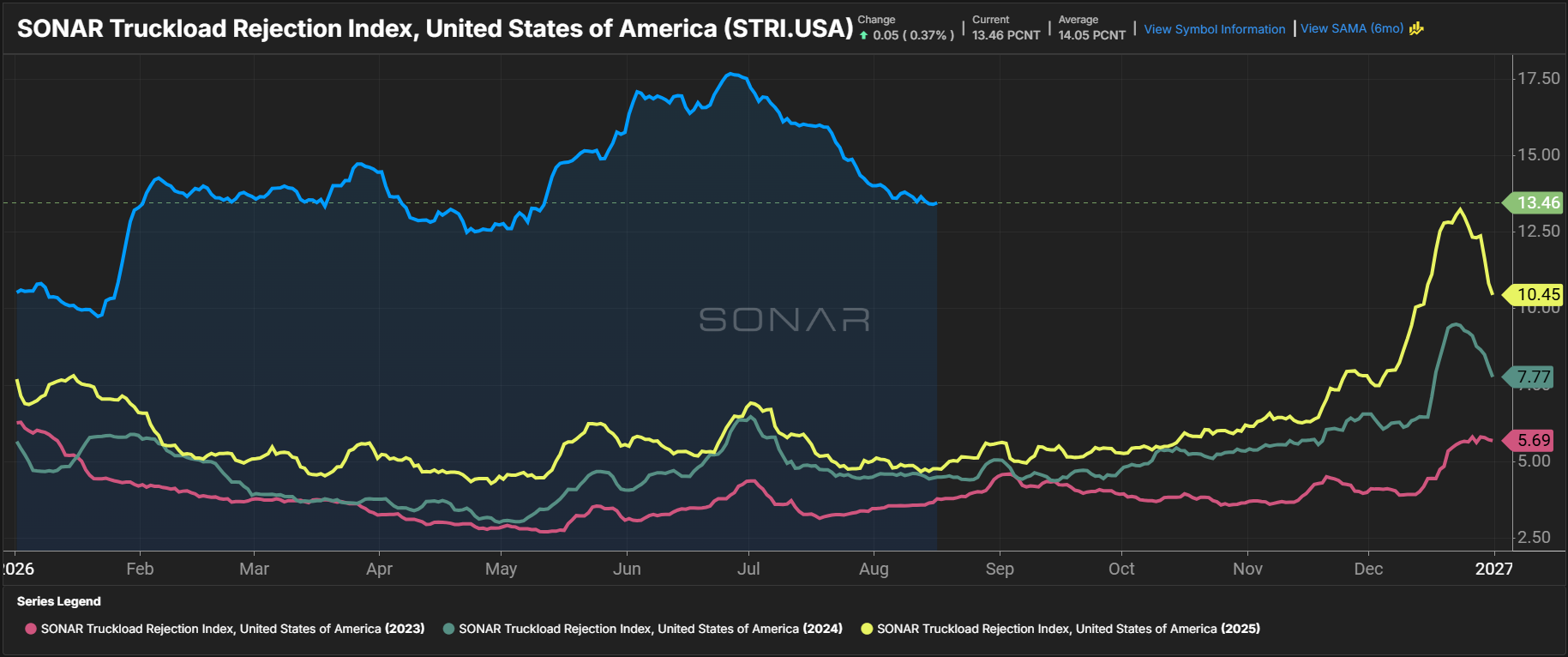This screenshot has width=1568, height=657.
Task: Click the Current value 13.46 PCNT
Action: [1006, 35]
